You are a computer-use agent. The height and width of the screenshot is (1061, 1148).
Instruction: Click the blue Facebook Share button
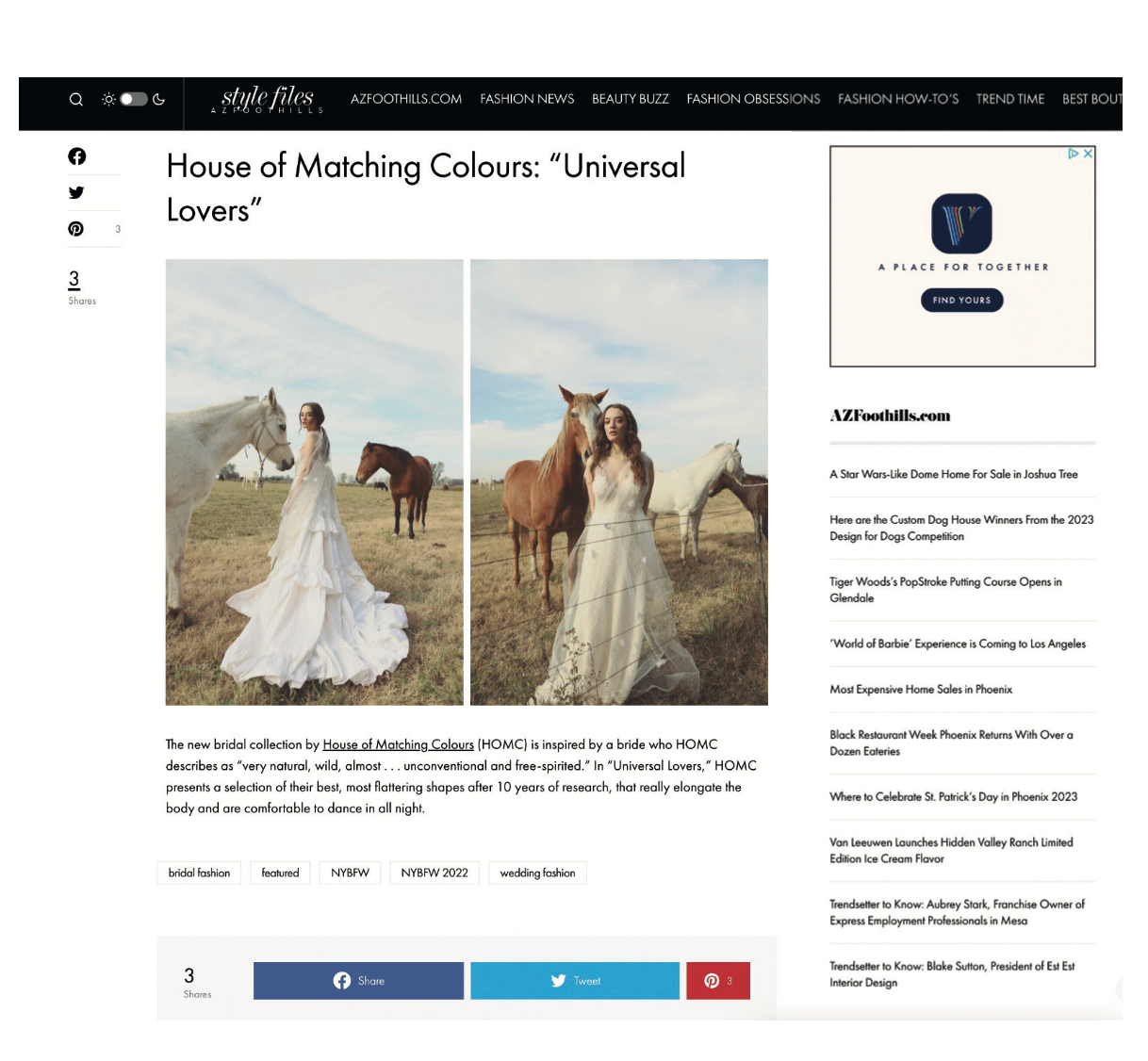(358, 981)
